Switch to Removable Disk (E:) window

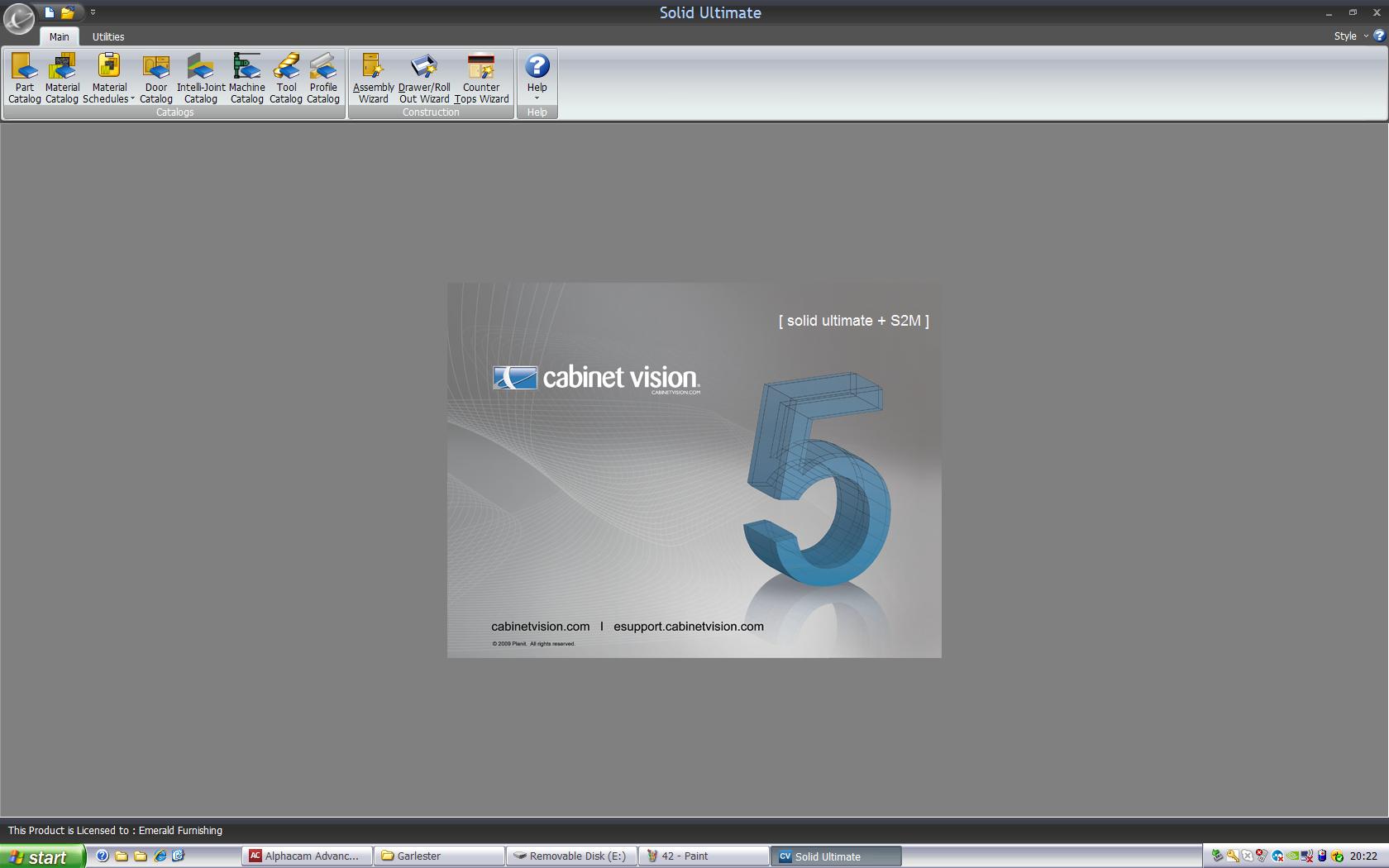point(571,856)
